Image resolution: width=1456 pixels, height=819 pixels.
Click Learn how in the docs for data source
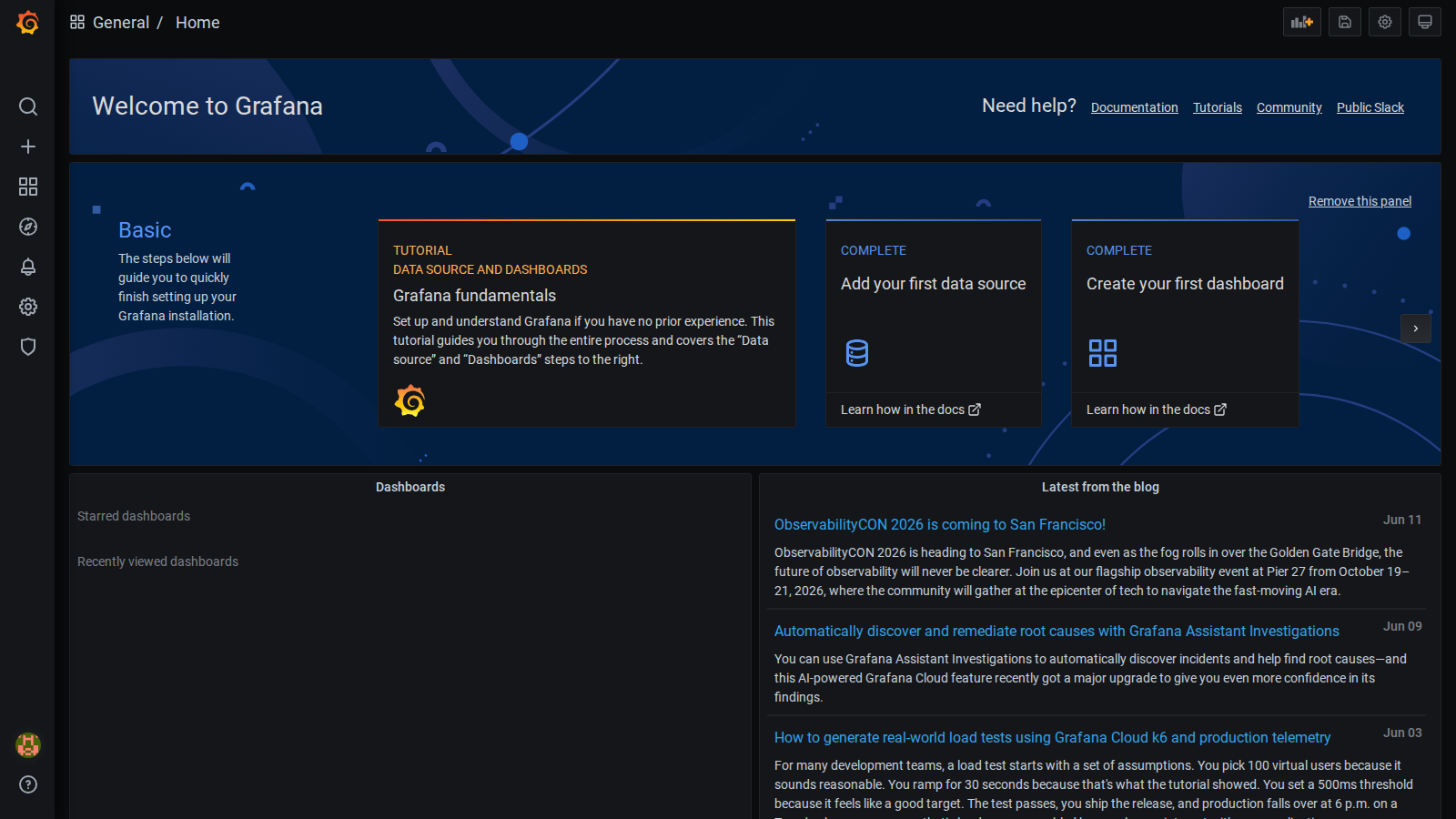pyautogui.click(x=911, y=409)
